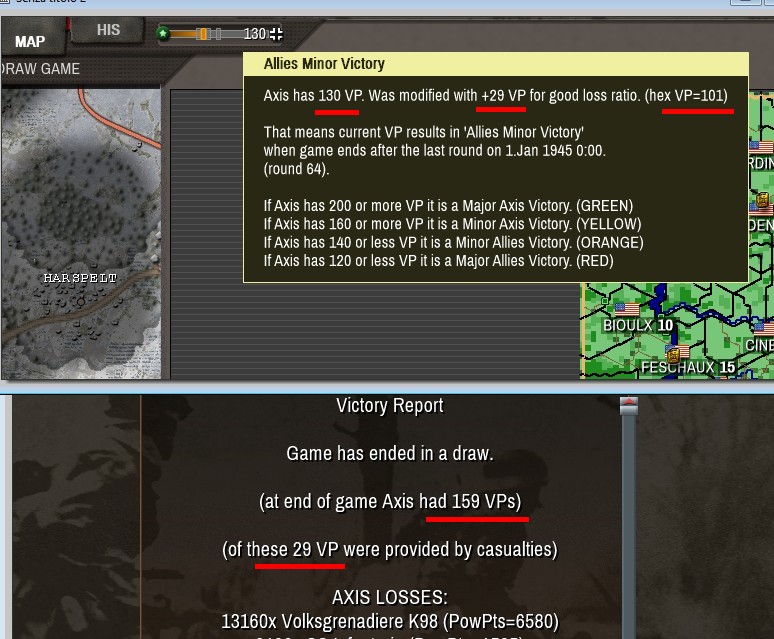Click the green star Allies icon
The image size is (774, 639).
tap(163, 34)
